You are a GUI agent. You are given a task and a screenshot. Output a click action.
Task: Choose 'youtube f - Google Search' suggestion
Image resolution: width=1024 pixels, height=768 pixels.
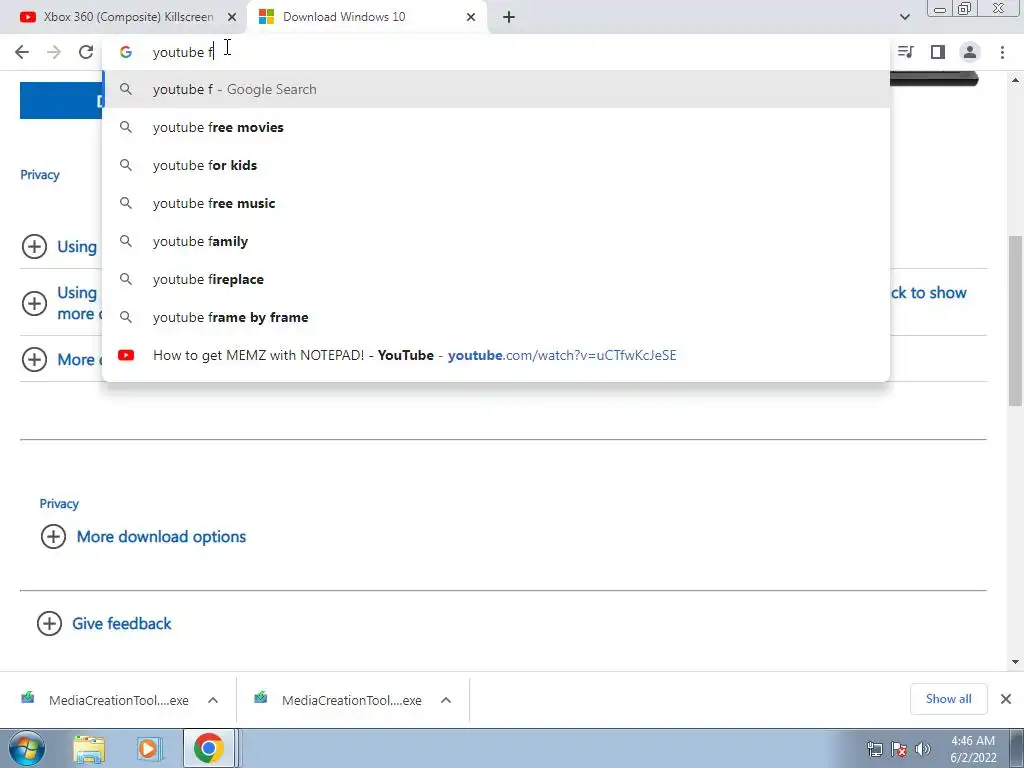pos(496,89)
